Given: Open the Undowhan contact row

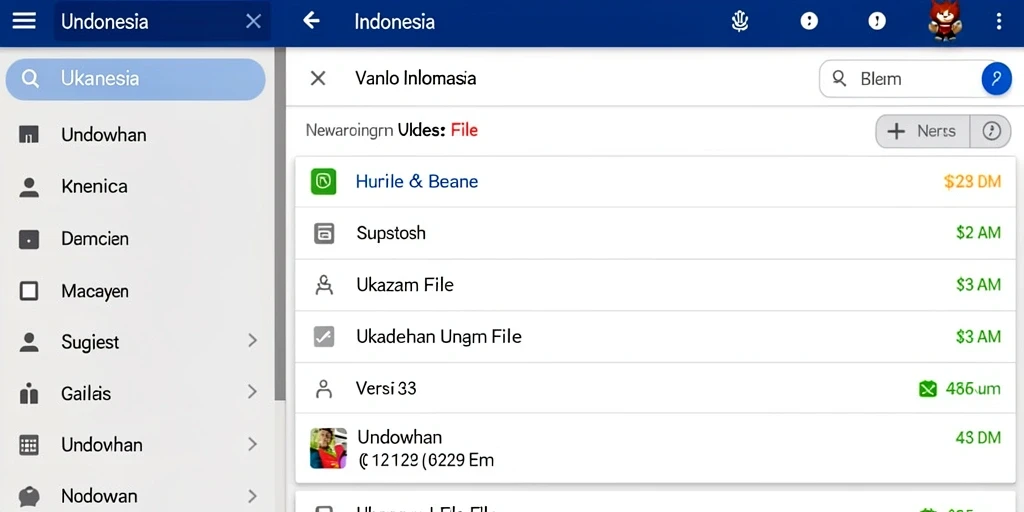Looking at the screenshot, I should coord(655,448).
